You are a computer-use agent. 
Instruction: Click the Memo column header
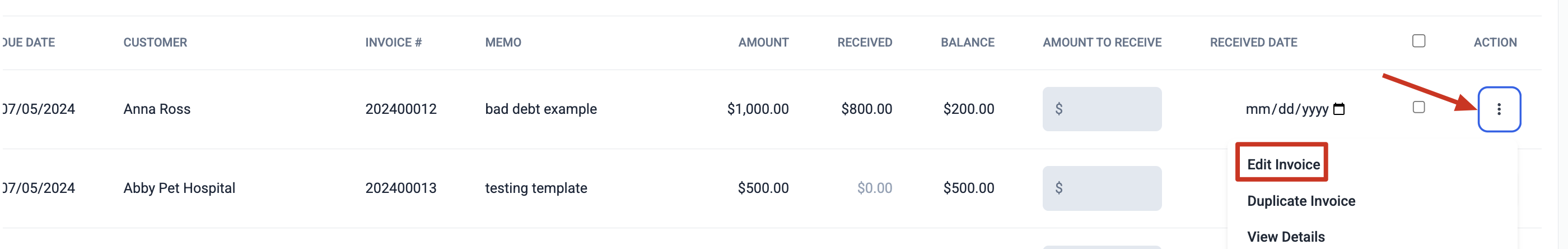(x=503, y=42)
